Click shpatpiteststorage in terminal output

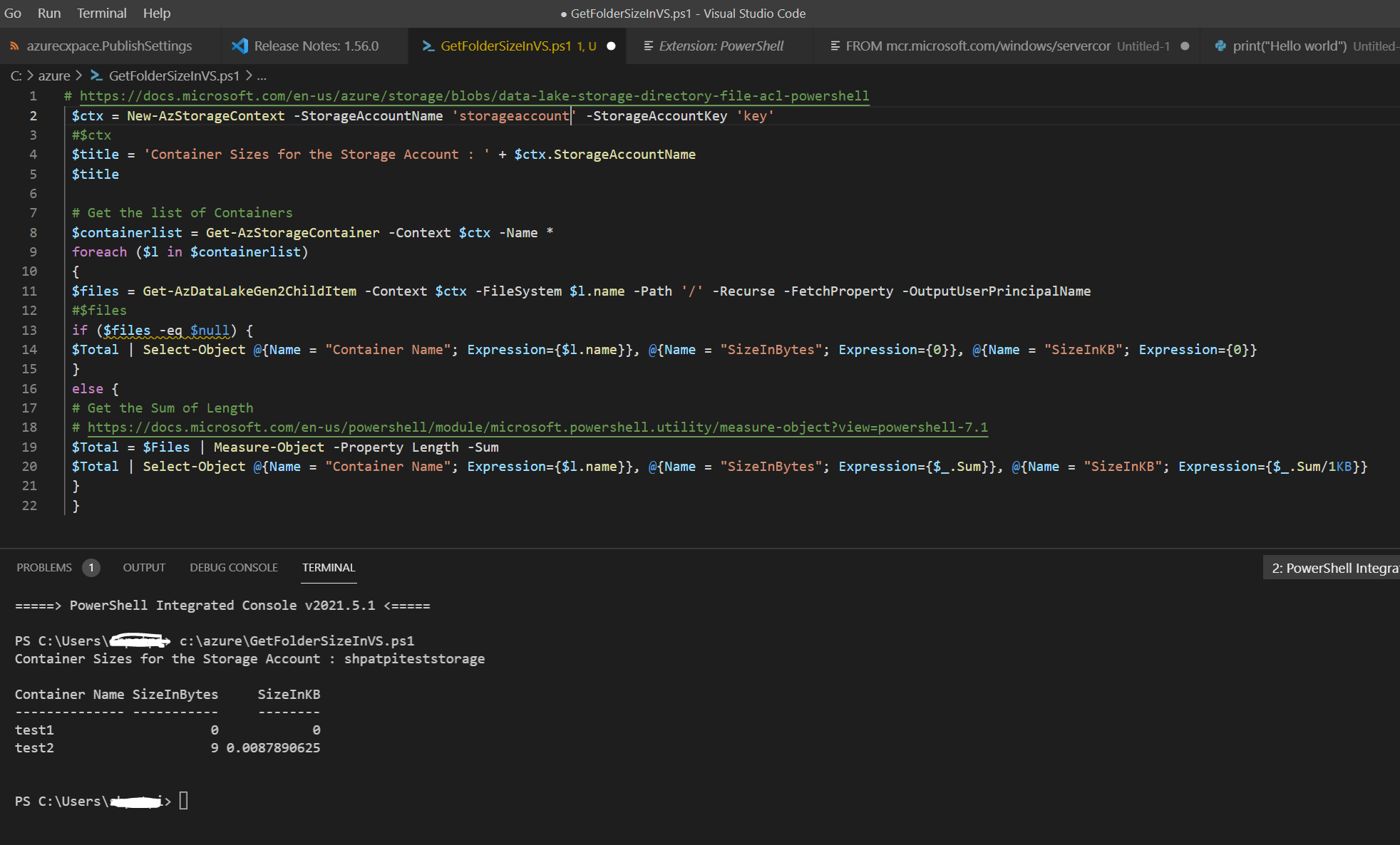(414, 658)
